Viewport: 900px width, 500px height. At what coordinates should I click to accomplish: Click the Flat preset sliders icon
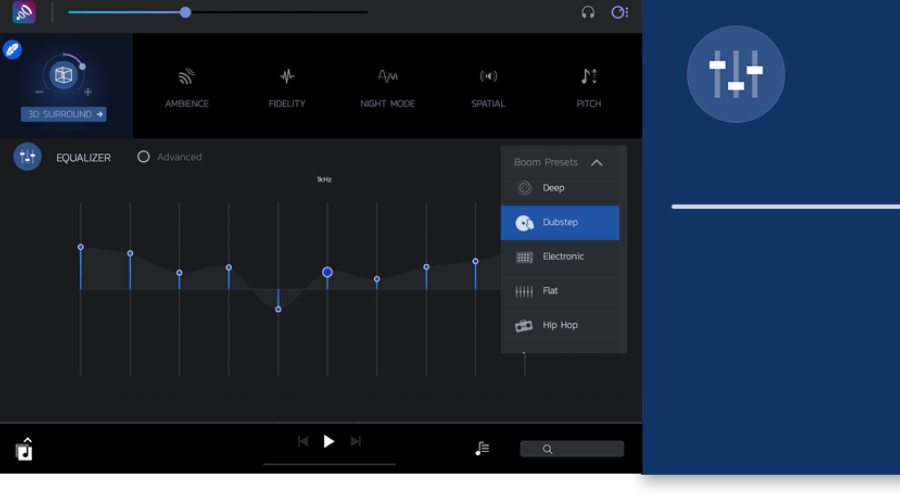point(524,292)
